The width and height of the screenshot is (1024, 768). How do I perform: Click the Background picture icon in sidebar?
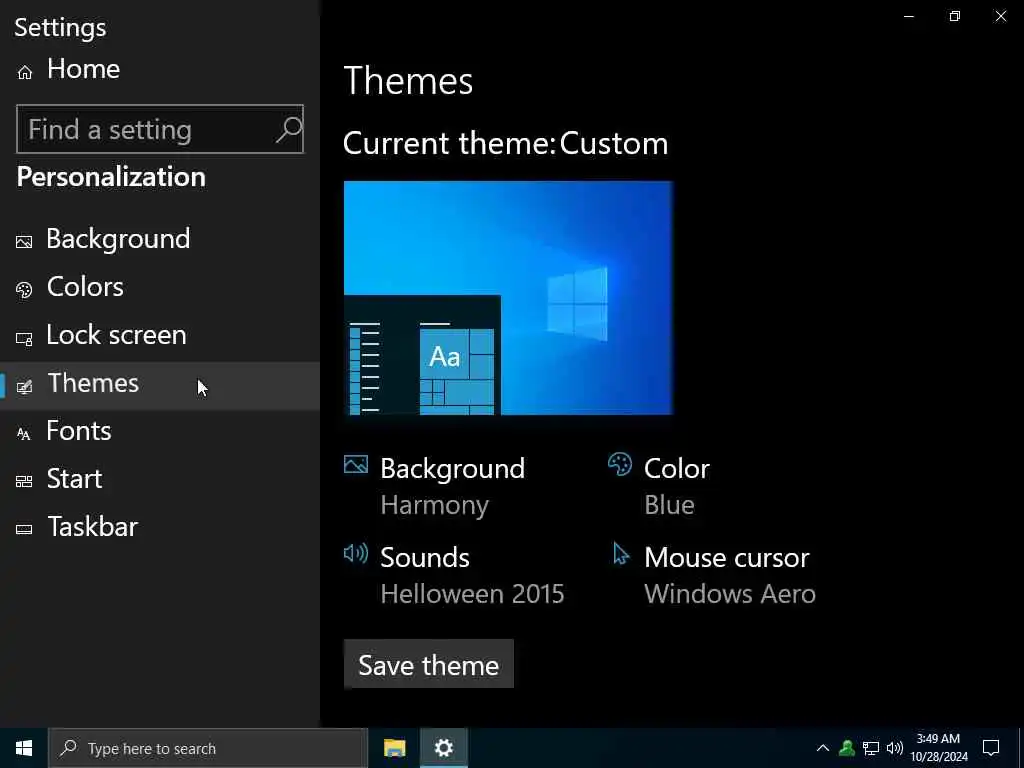(x=24, y=242)
